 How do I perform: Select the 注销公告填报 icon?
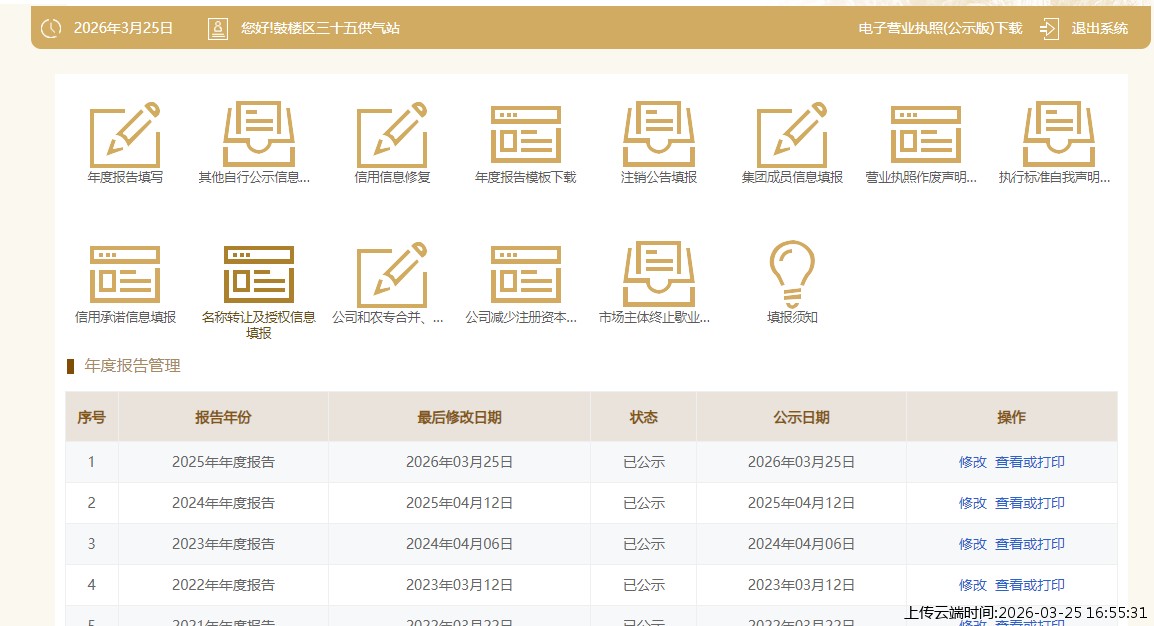pyautogui.click(x=658, y=135)
